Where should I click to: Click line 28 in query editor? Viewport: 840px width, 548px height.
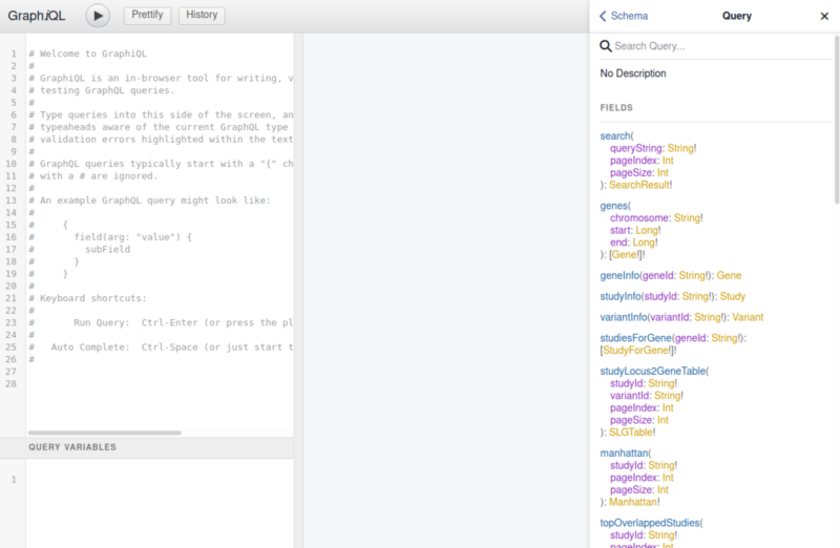coord(160,384)
